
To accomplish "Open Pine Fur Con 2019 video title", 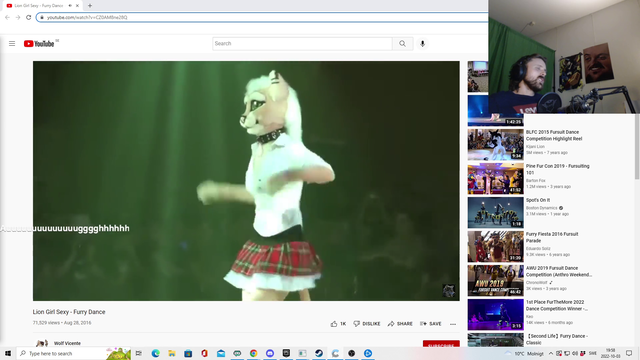I will (x=558, y=169).
